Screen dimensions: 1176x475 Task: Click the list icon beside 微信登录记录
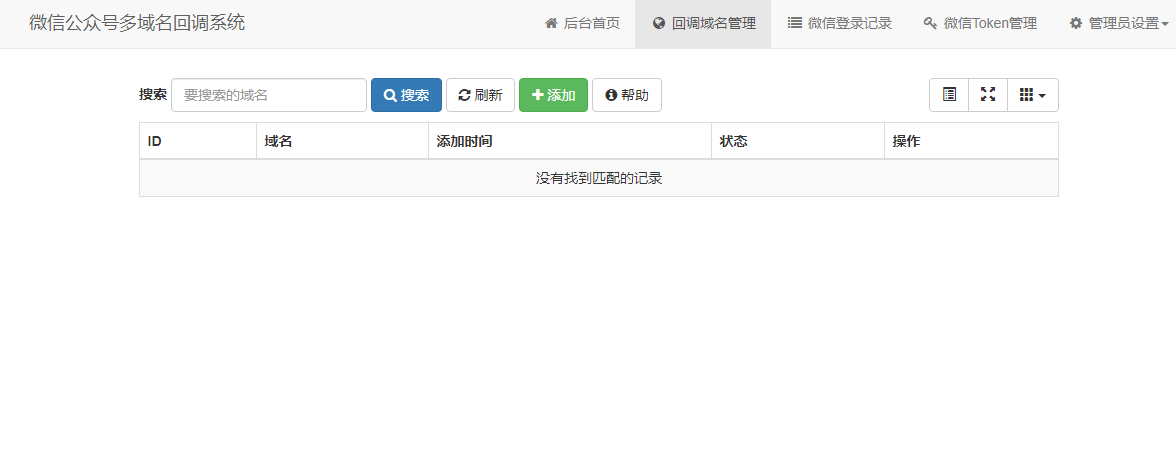click(x=795, y=23)
